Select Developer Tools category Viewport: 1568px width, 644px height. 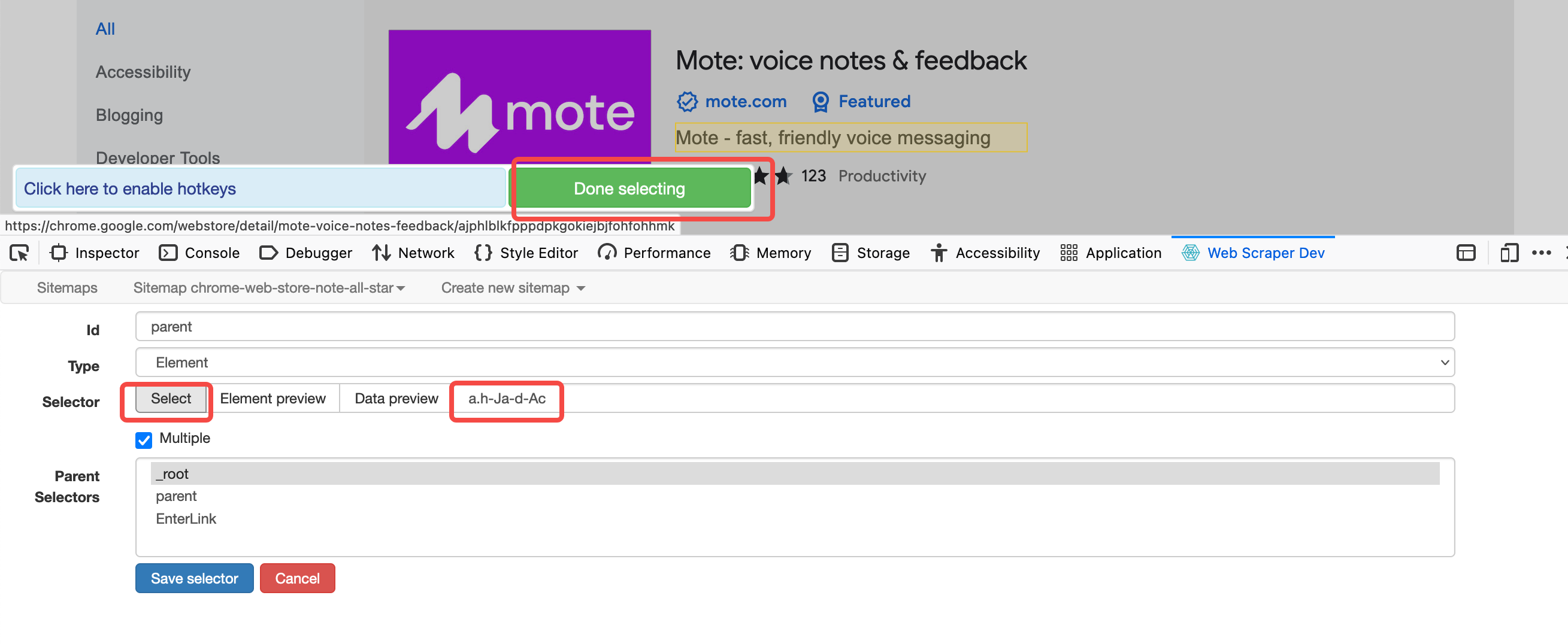[x=158, y=157]
